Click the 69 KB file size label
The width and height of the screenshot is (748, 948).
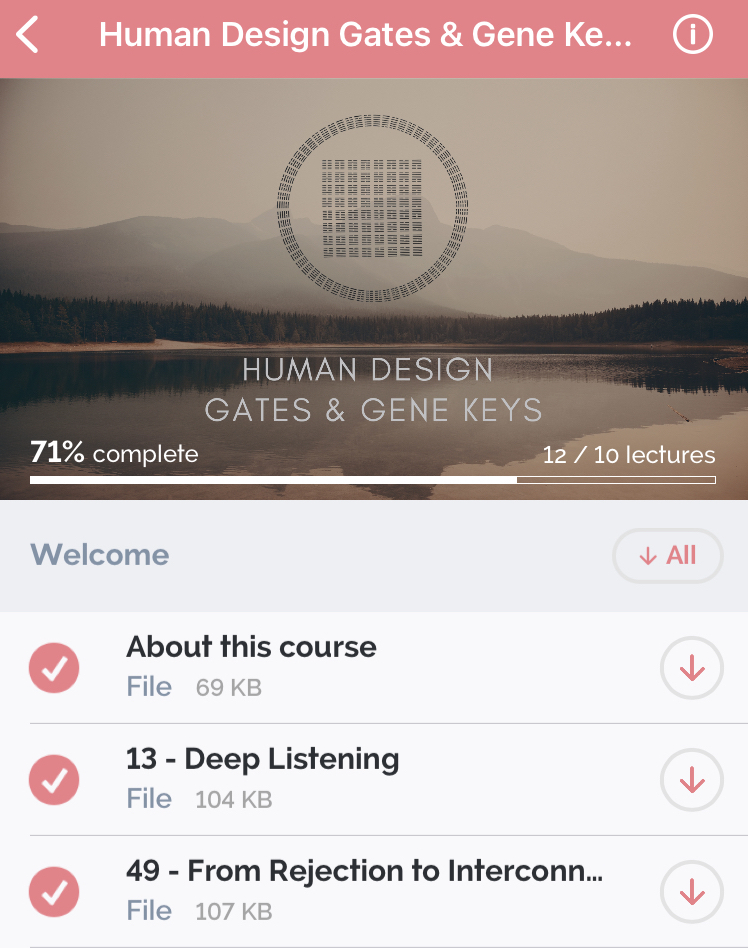coord(229,687)
